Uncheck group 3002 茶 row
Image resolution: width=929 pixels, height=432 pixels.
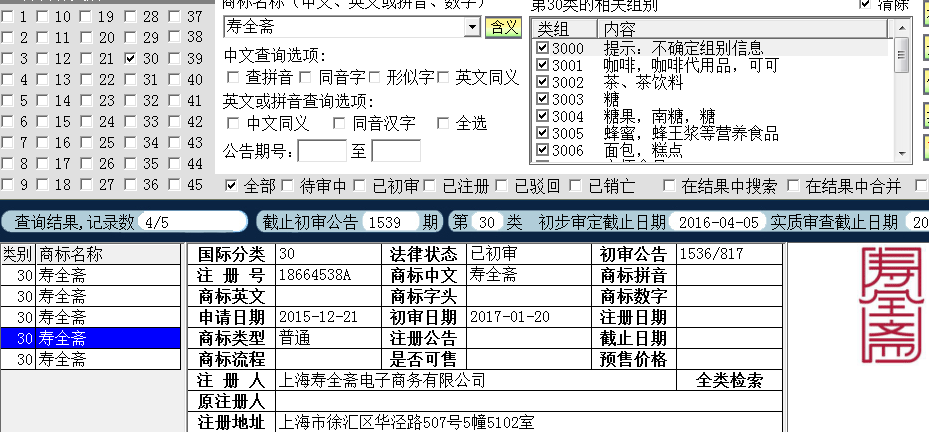[x=542, y=82]
